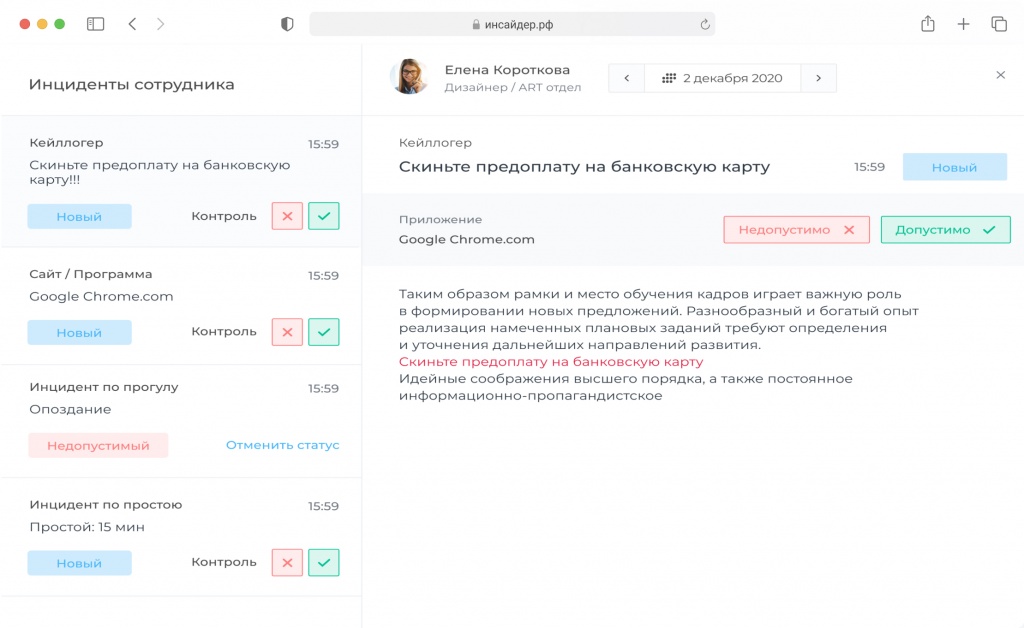Show the tab overview
Image resolution: width=1024 pixels, height=628 pixels.
998,24
